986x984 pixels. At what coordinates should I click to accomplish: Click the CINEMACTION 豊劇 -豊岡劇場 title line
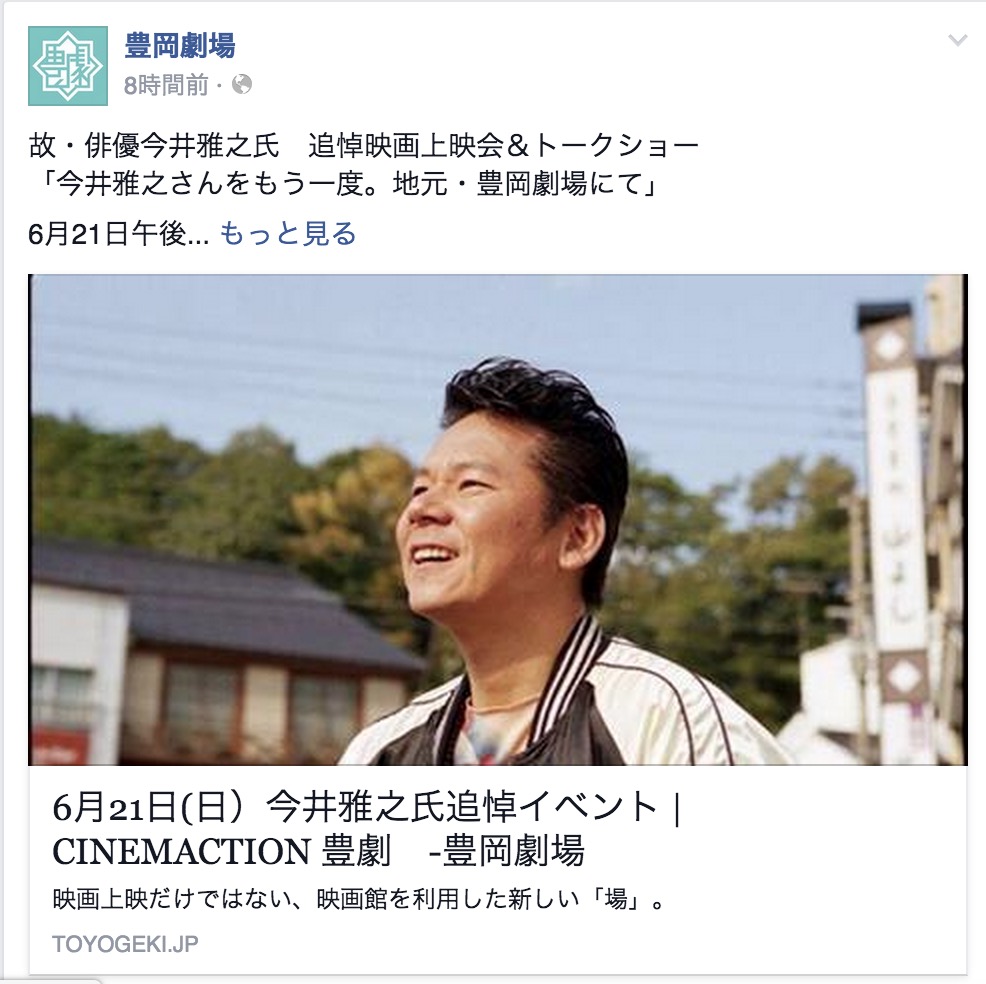point(318,851)
